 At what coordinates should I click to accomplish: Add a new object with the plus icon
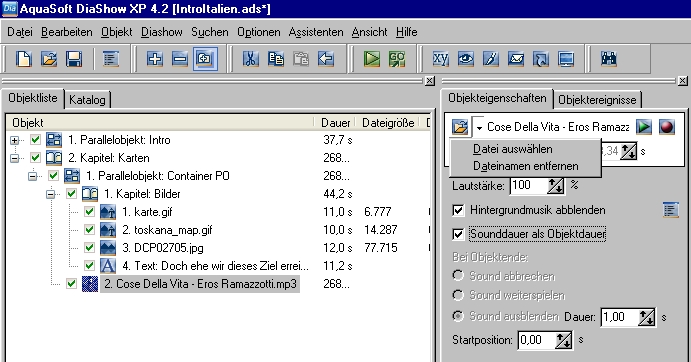(154, 59)
